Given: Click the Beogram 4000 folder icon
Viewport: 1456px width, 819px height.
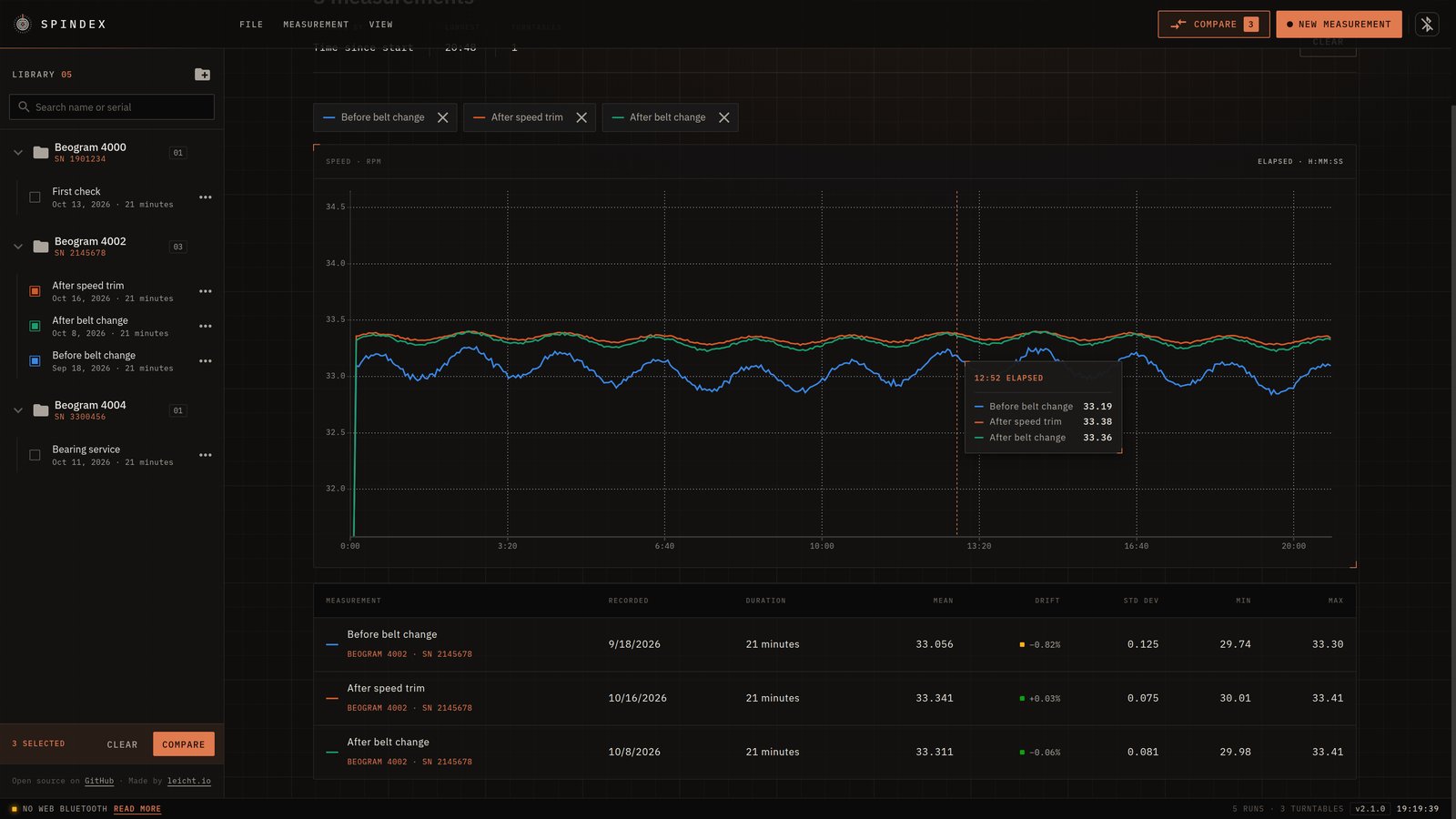Looking at the screenshot, I should click(x=41, y=152).
